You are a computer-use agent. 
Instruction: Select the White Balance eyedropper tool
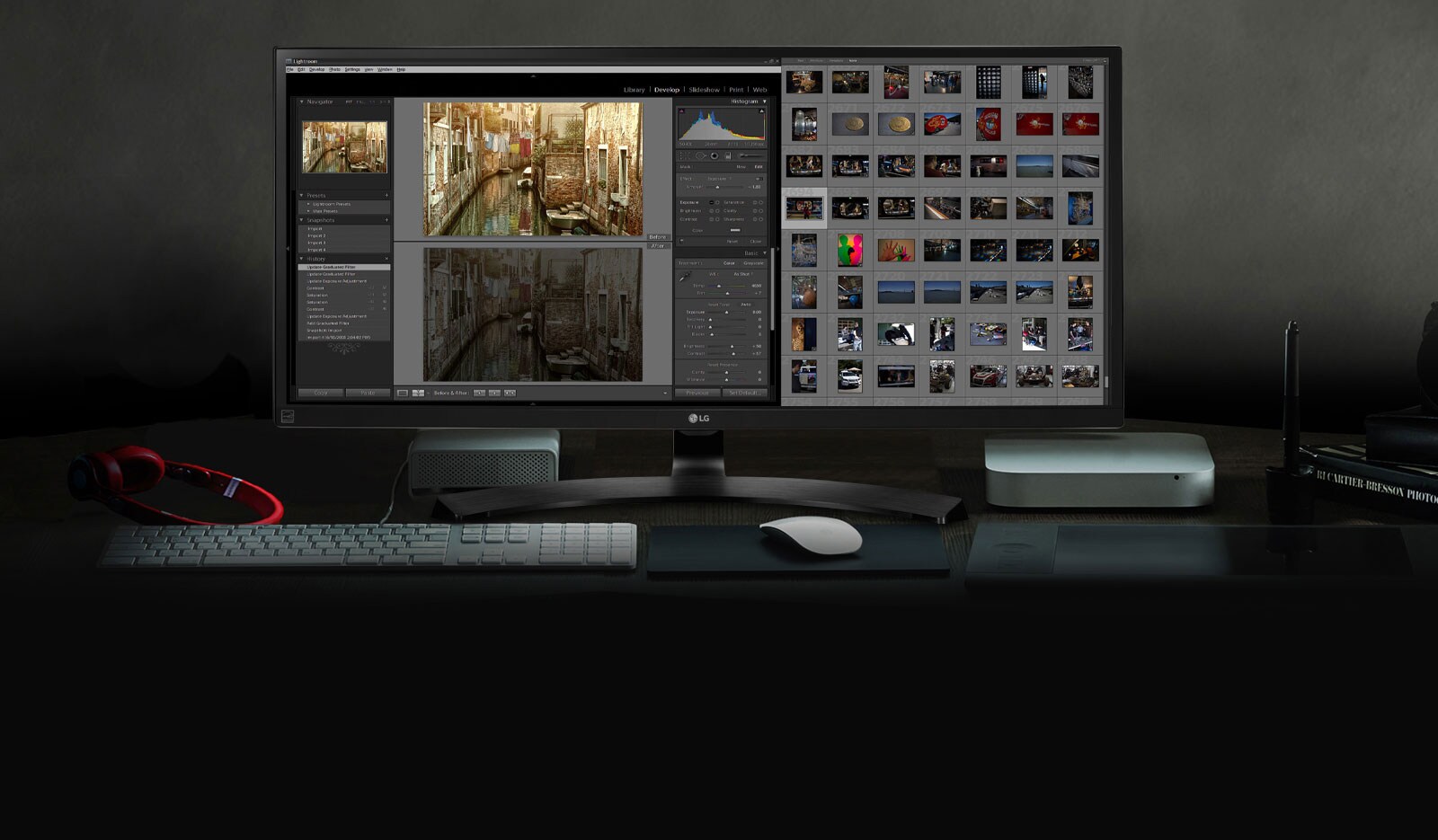point(686,274)
